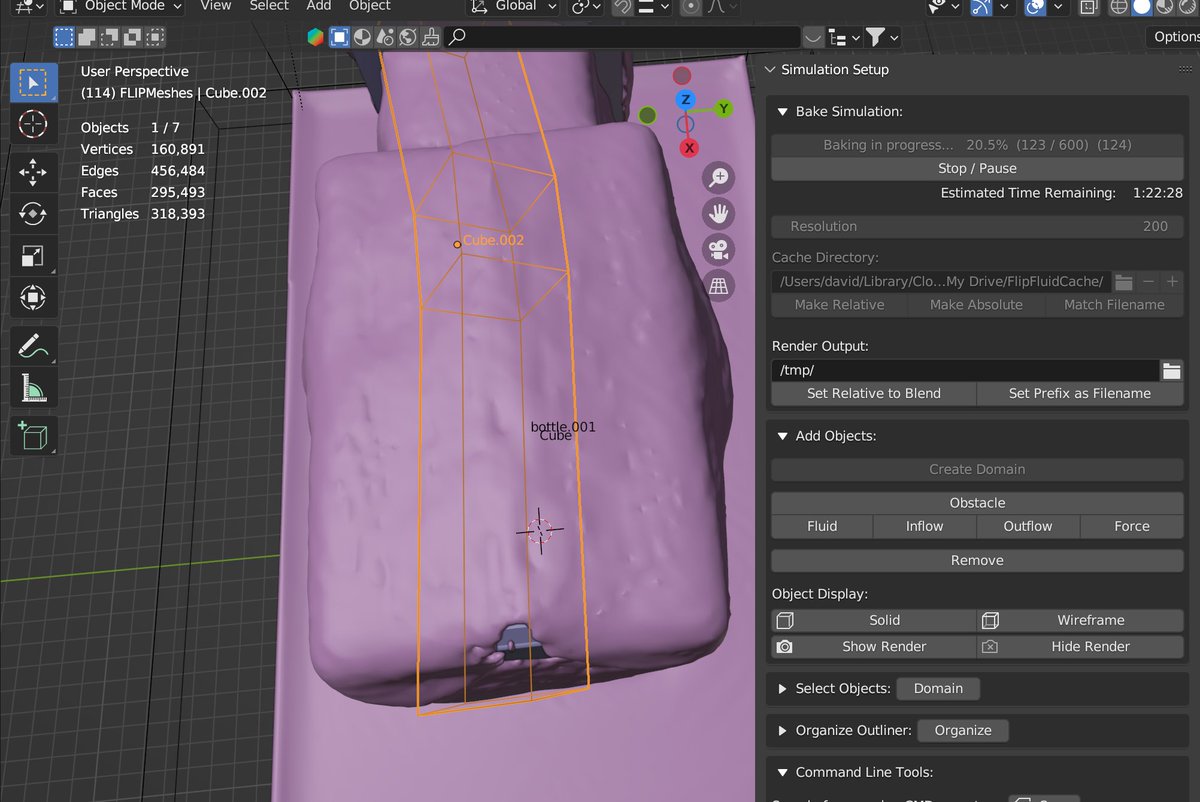
Task: Toggle viewport overlays display
Action: coord(1036,7)
